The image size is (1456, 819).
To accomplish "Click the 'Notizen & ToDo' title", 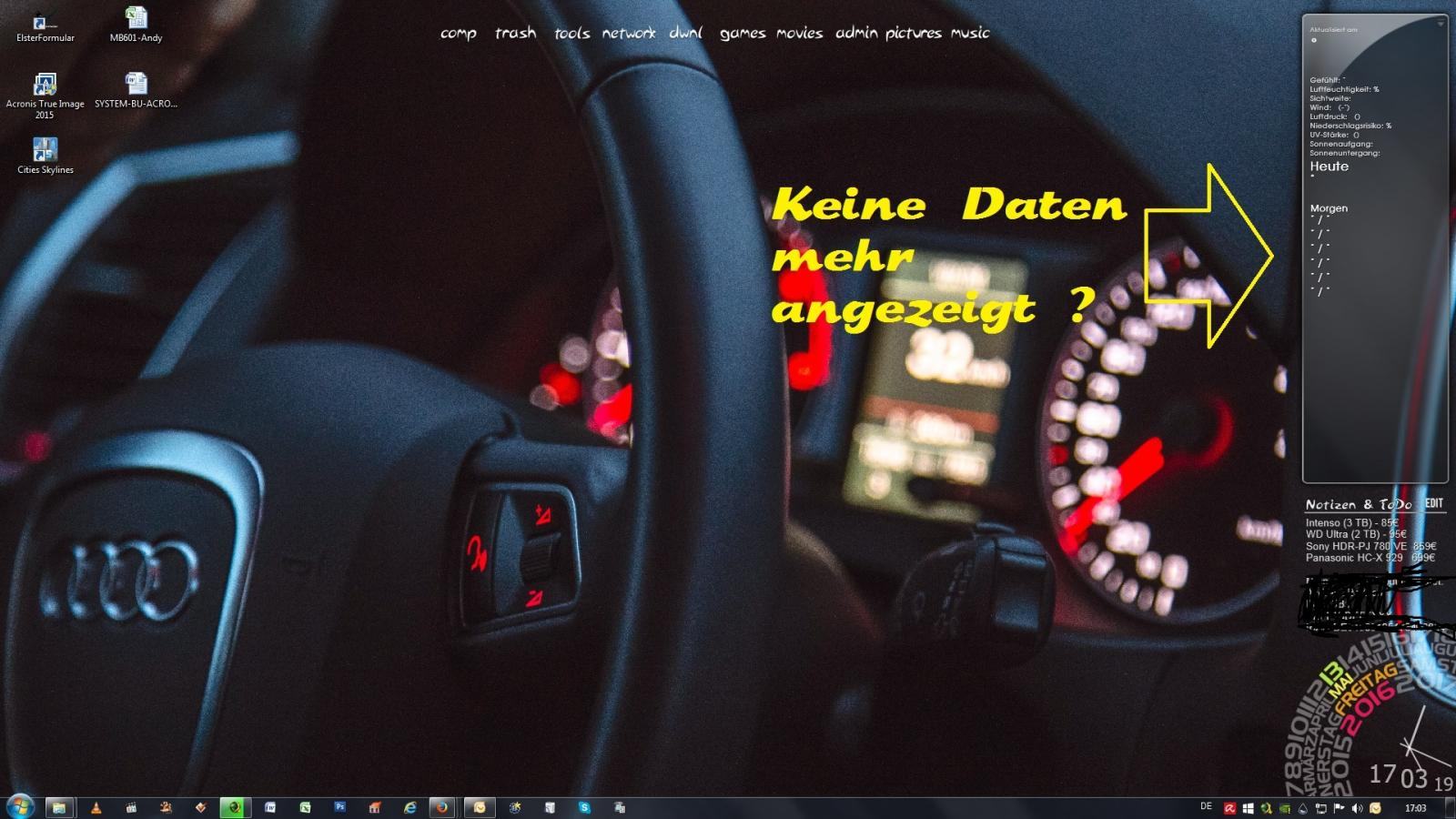I will pos(1359,504).
